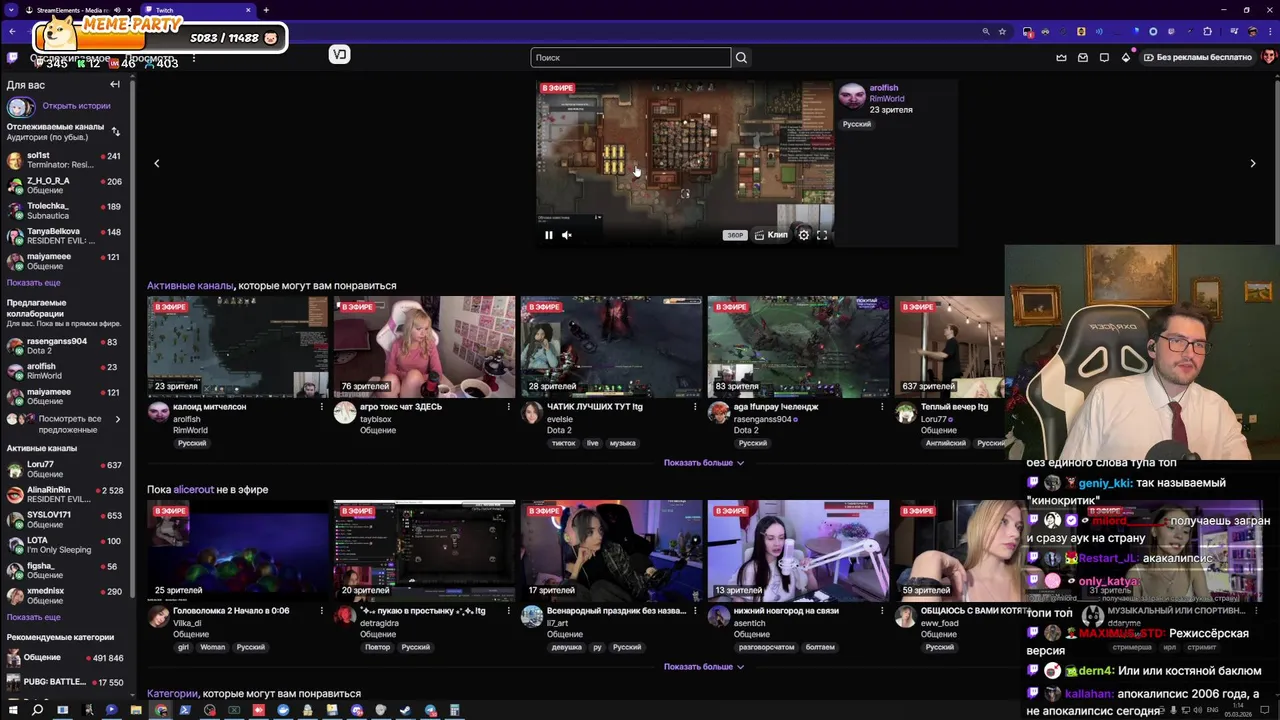Open Windows Start menu
The height and width of the screenshot is (720, 1280).
click(x=13, y=710)
